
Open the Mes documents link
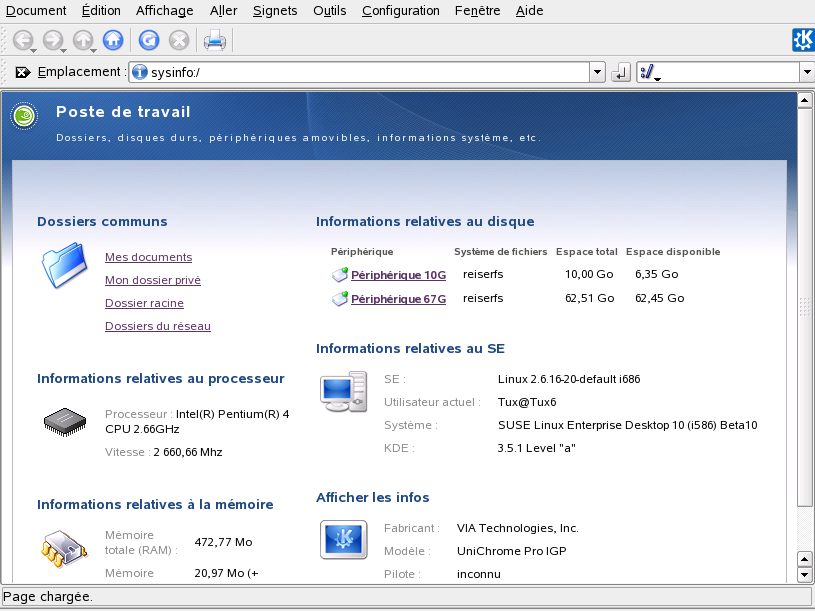(x=149, y=257)
